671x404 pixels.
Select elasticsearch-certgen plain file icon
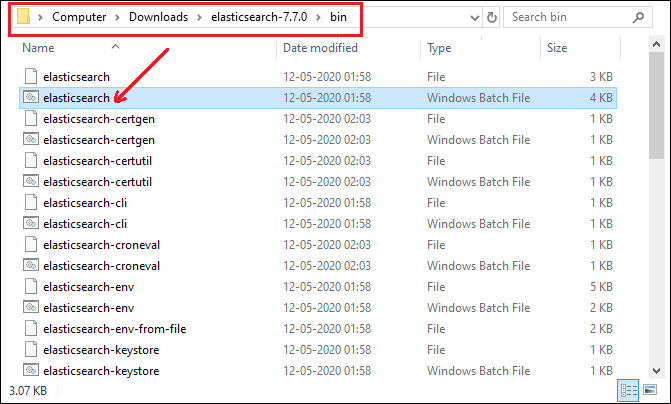pos(31,118)
